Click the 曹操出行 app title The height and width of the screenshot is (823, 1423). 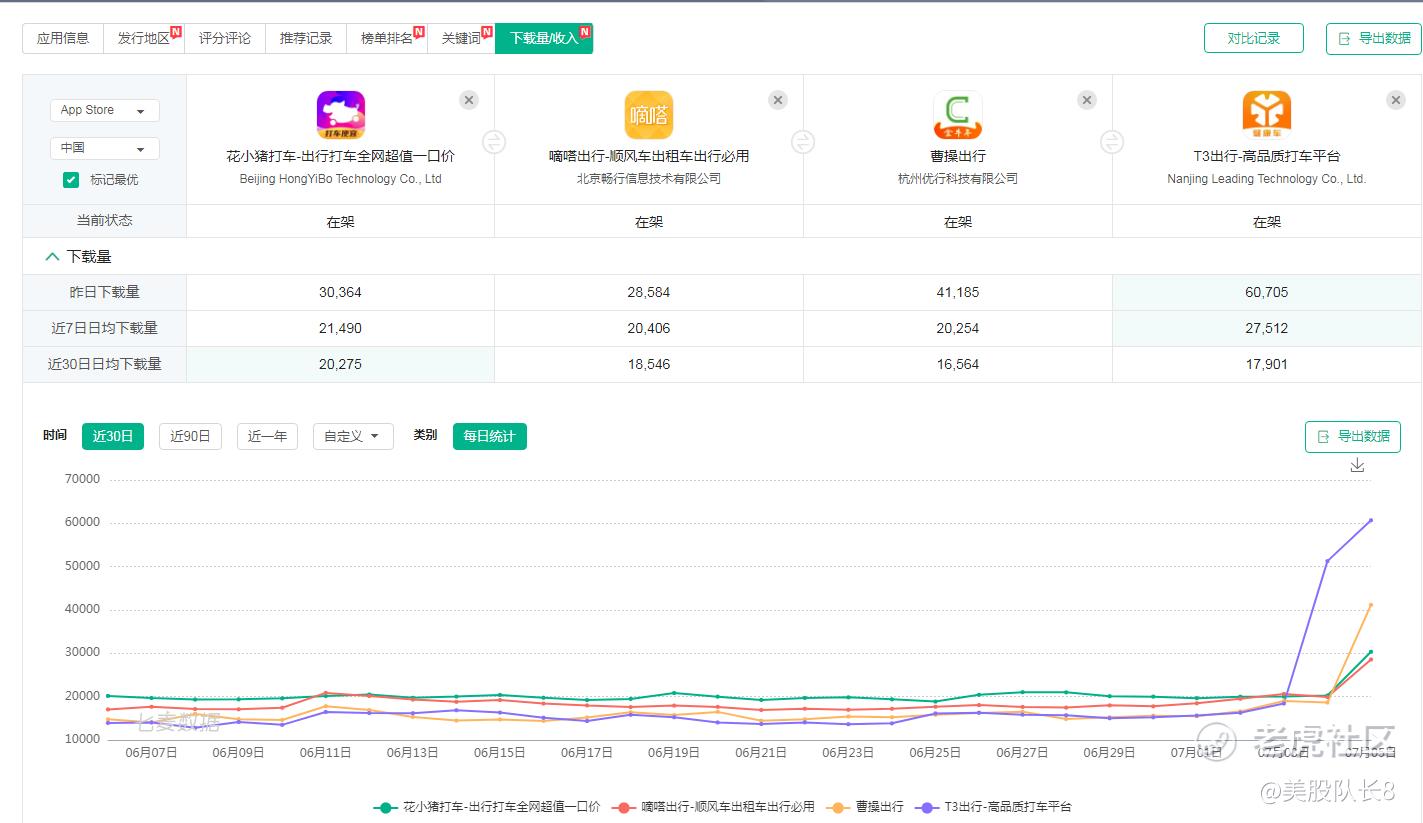tap(958, 156)
